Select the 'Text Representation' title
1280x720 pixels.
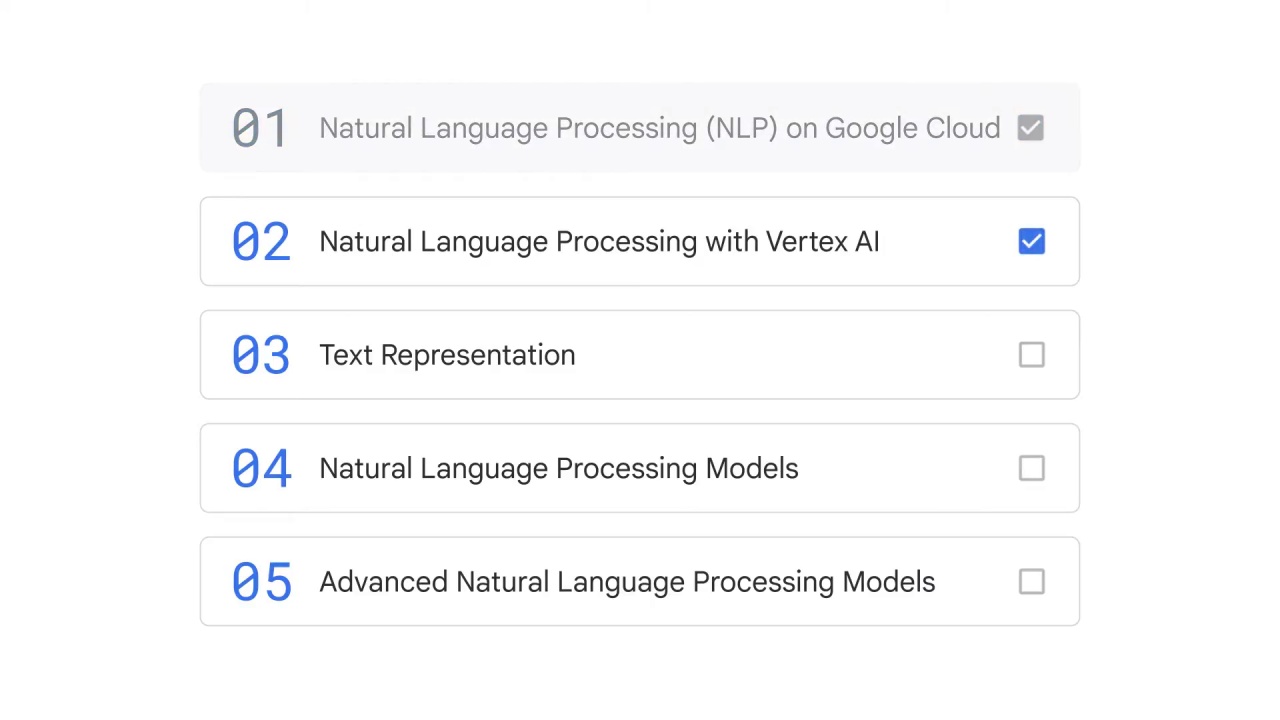(447, 355)
